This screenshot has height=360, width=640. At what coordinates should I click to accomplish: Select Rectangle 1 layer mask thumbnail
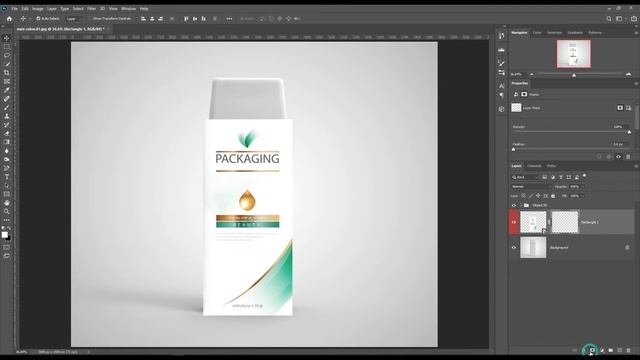click(x=565, y=222)
